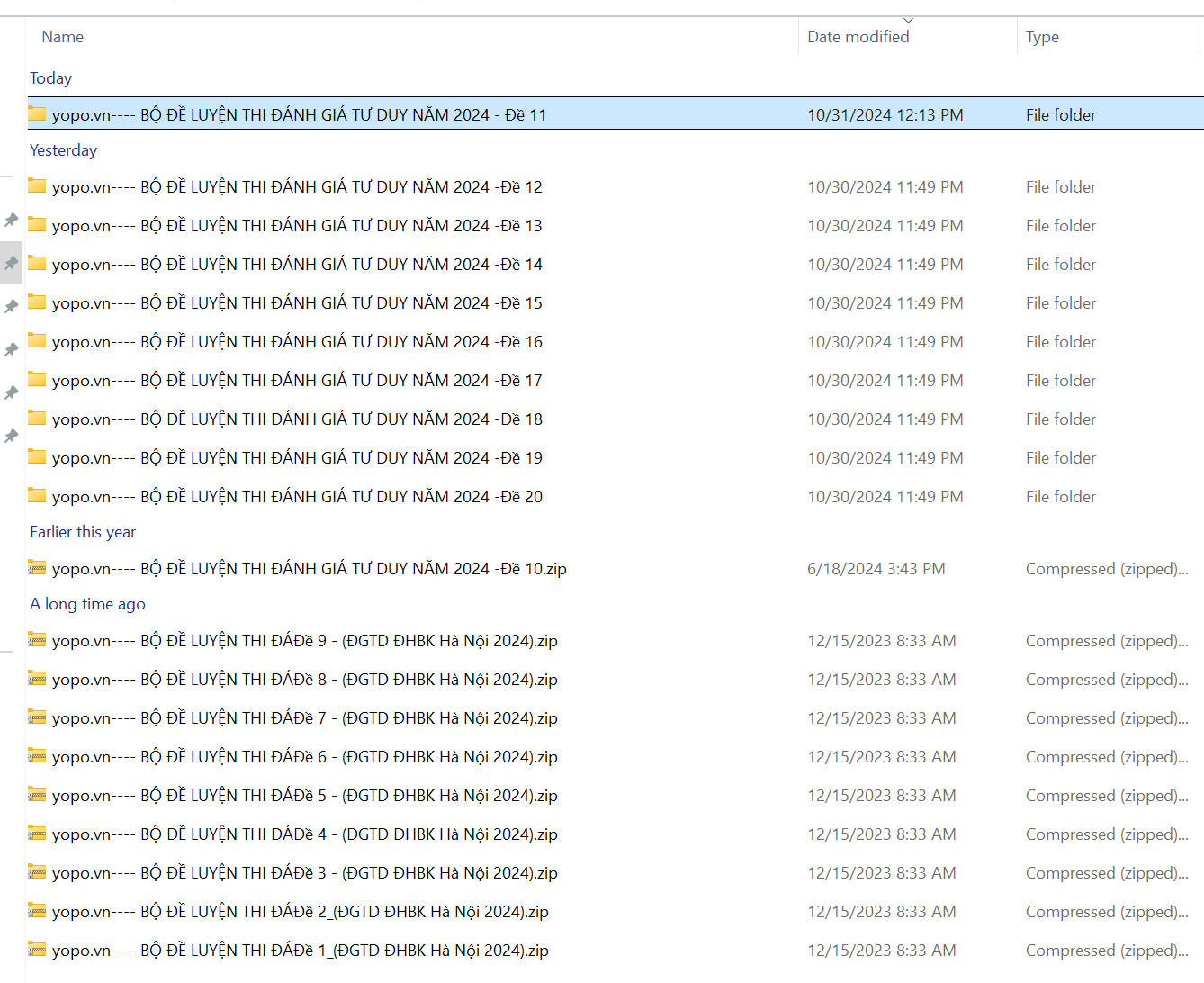Click folder icon beside Đề 12
This screenshot has width=1204, height=983.
[x=37, y=185]
